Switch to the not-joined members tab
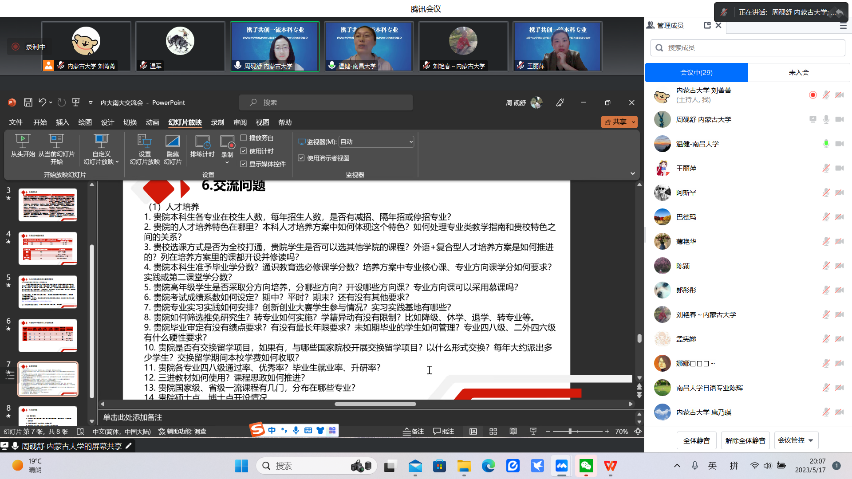This screenshot has height=479, width=852. [x=797, y=73]
